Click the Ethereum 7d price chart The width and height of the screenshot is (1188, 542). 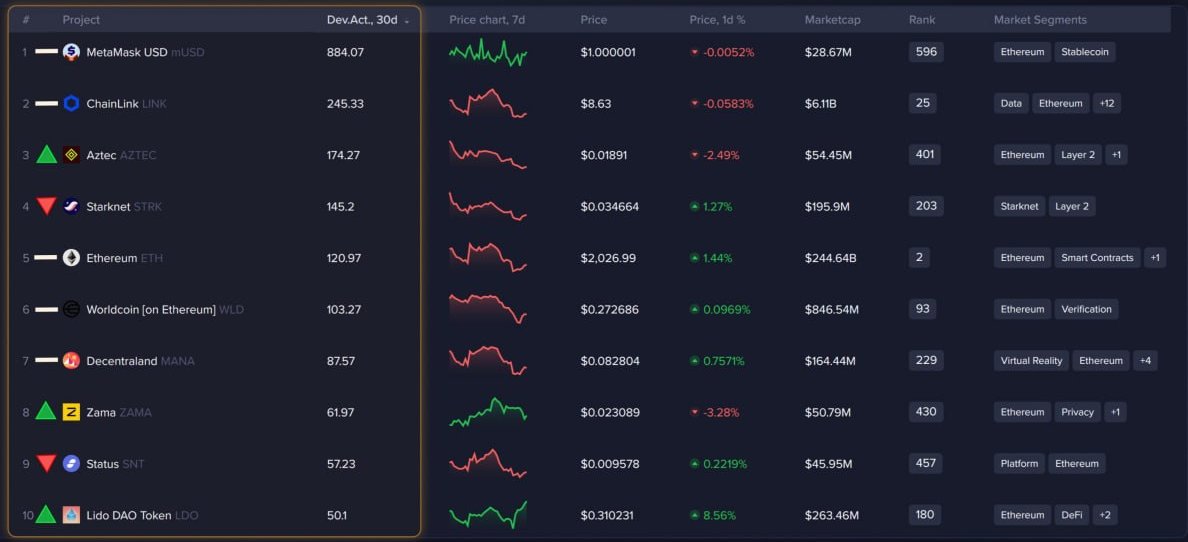tap(488, 258)
